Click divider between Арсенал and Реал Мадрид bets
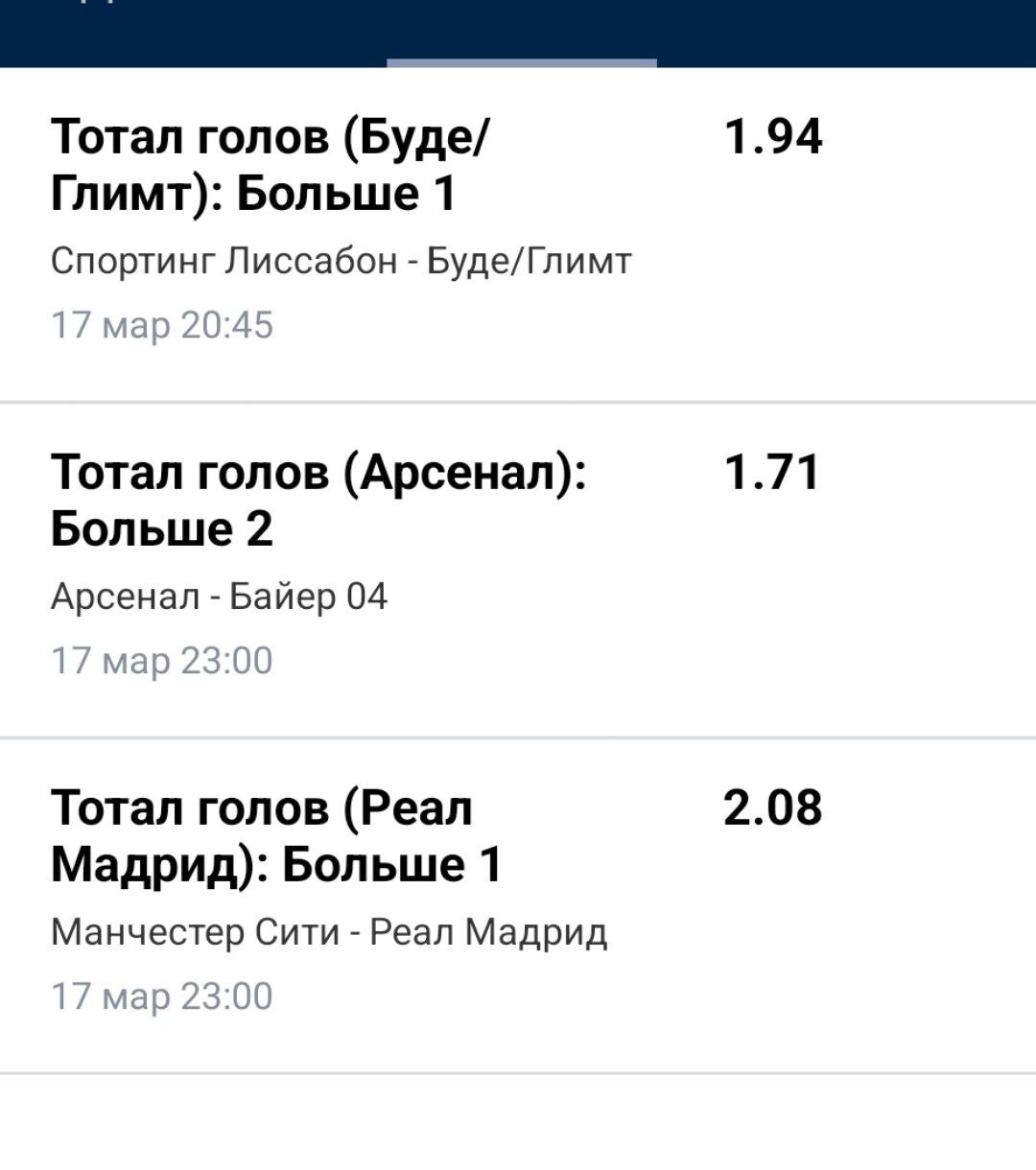This screenshot has width=1036, height=1170. [x=518, y=738]
